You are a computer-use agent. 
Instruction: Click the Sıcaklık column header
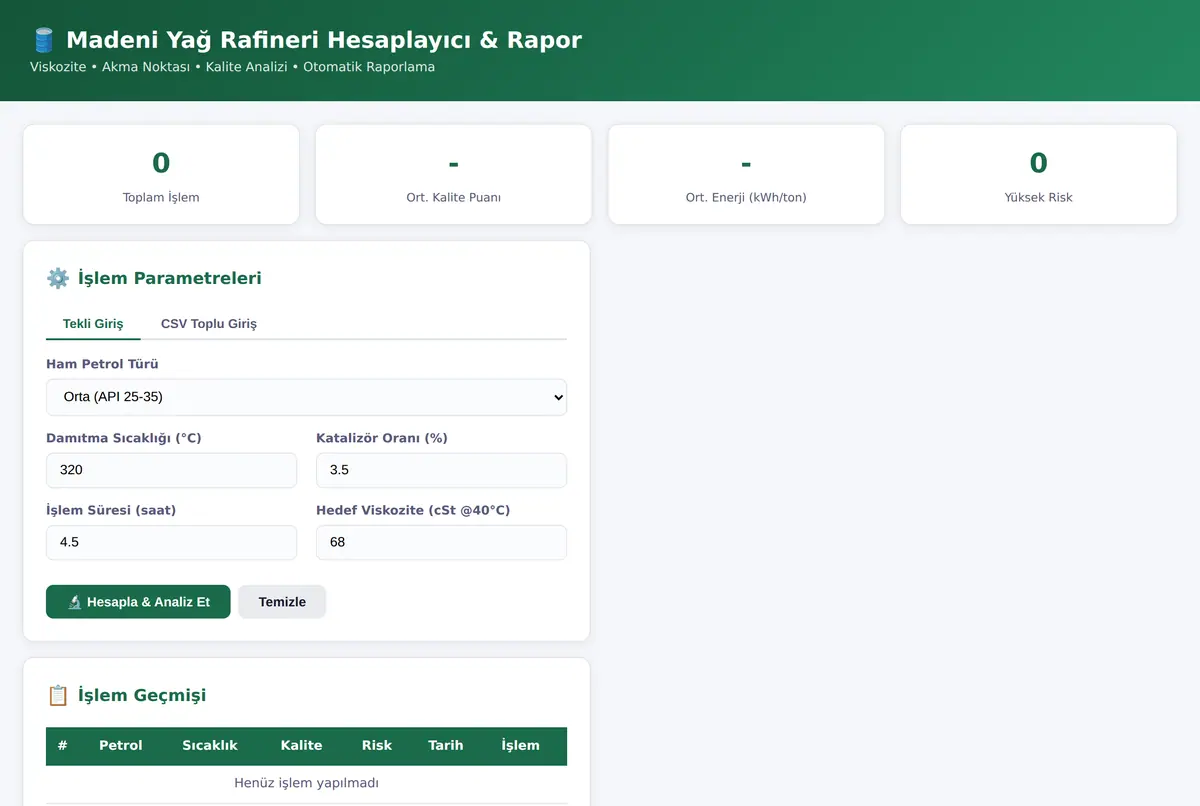(210, 745)
